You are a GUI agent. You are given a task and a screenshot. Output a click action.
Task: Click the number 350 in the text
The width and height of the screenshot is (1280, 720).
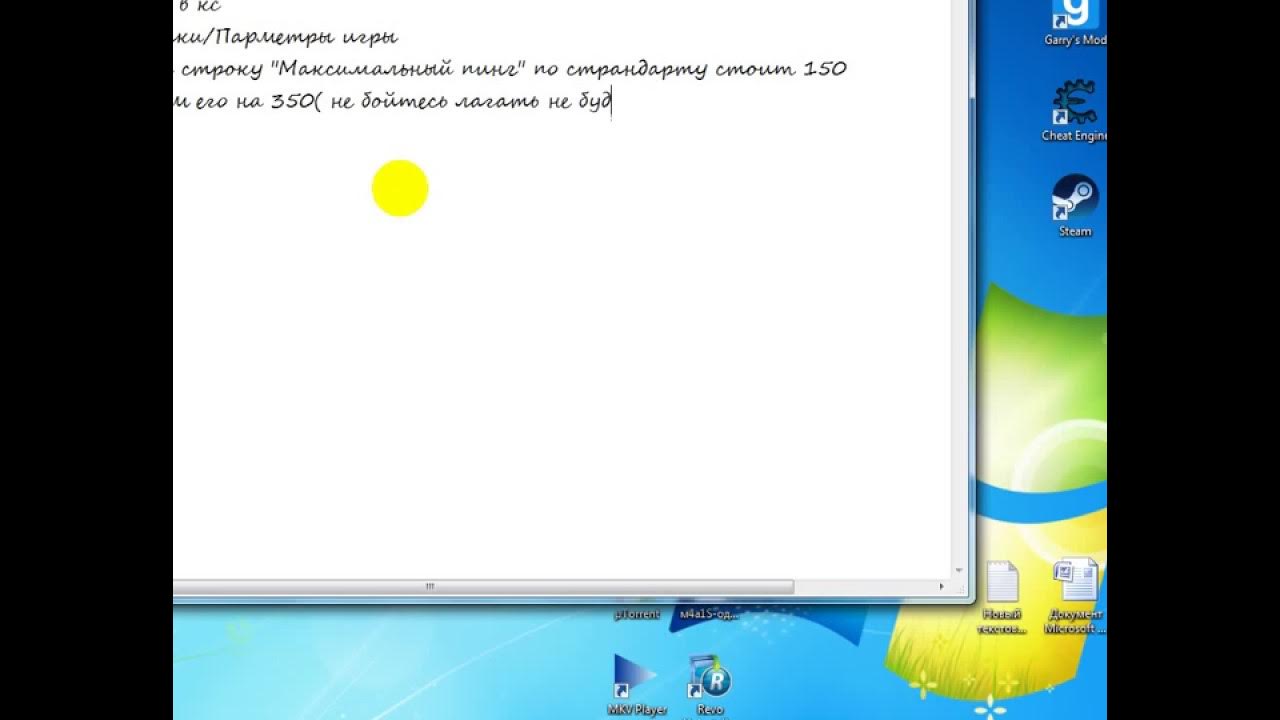293,101
